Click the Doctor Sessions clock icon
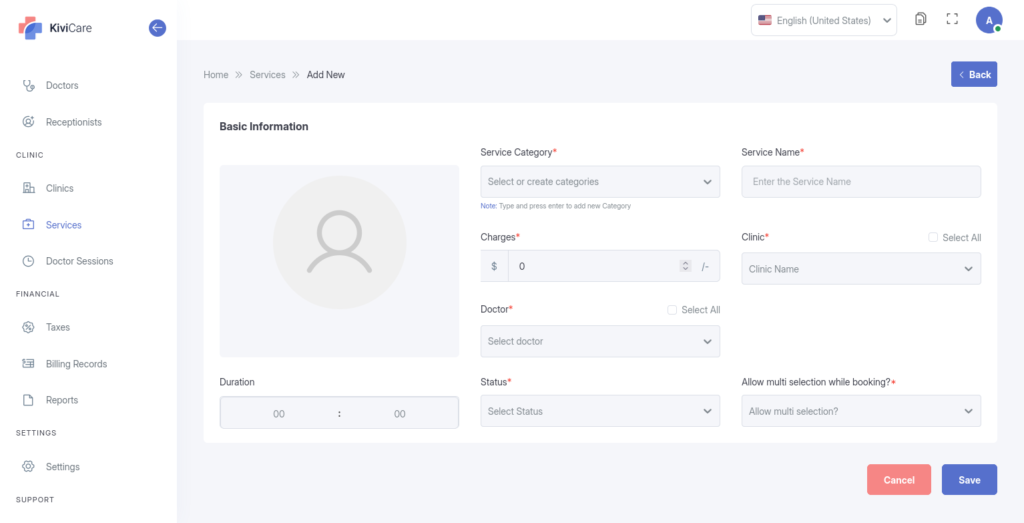The height and width of the screenshot is (523, 1024). coord(28,261)
